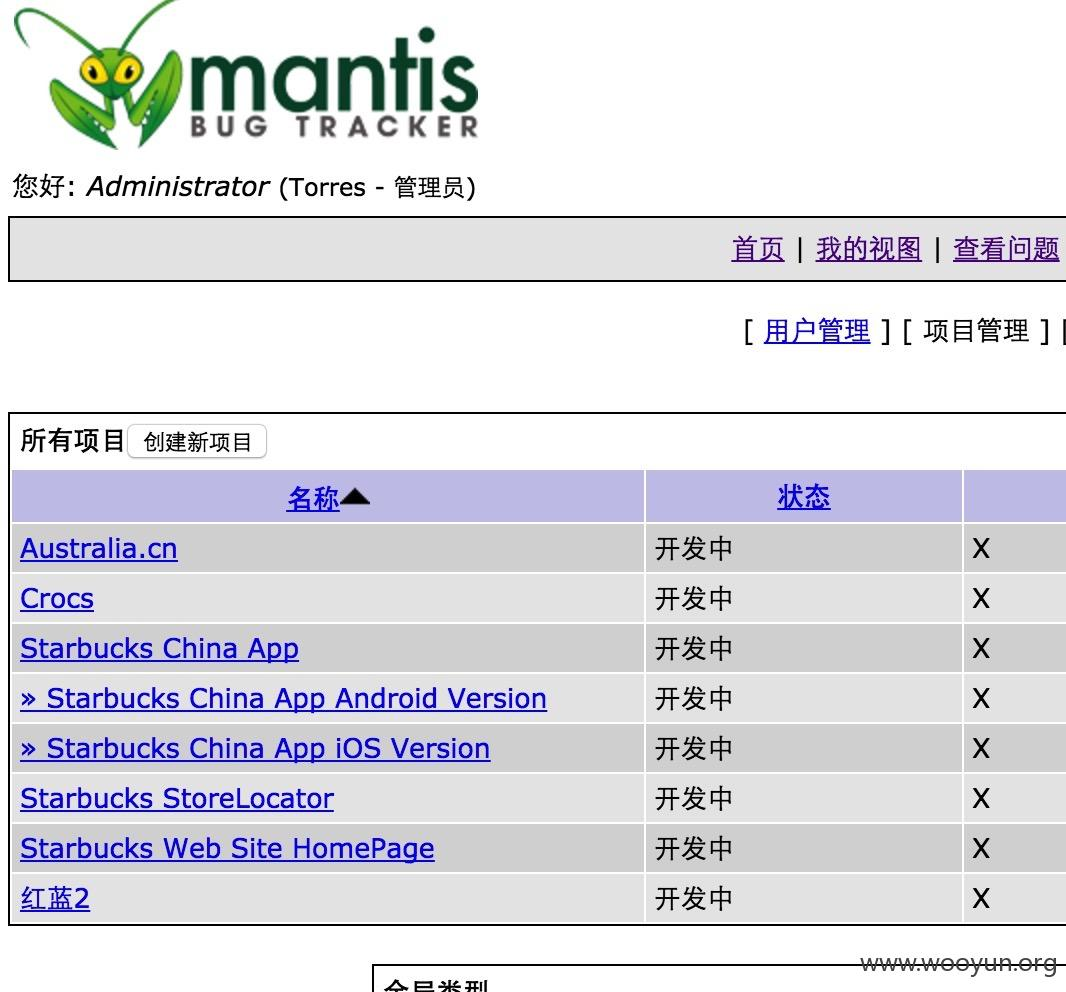Click 开发中 status in Web Site HomePage row

pos(693,849)
